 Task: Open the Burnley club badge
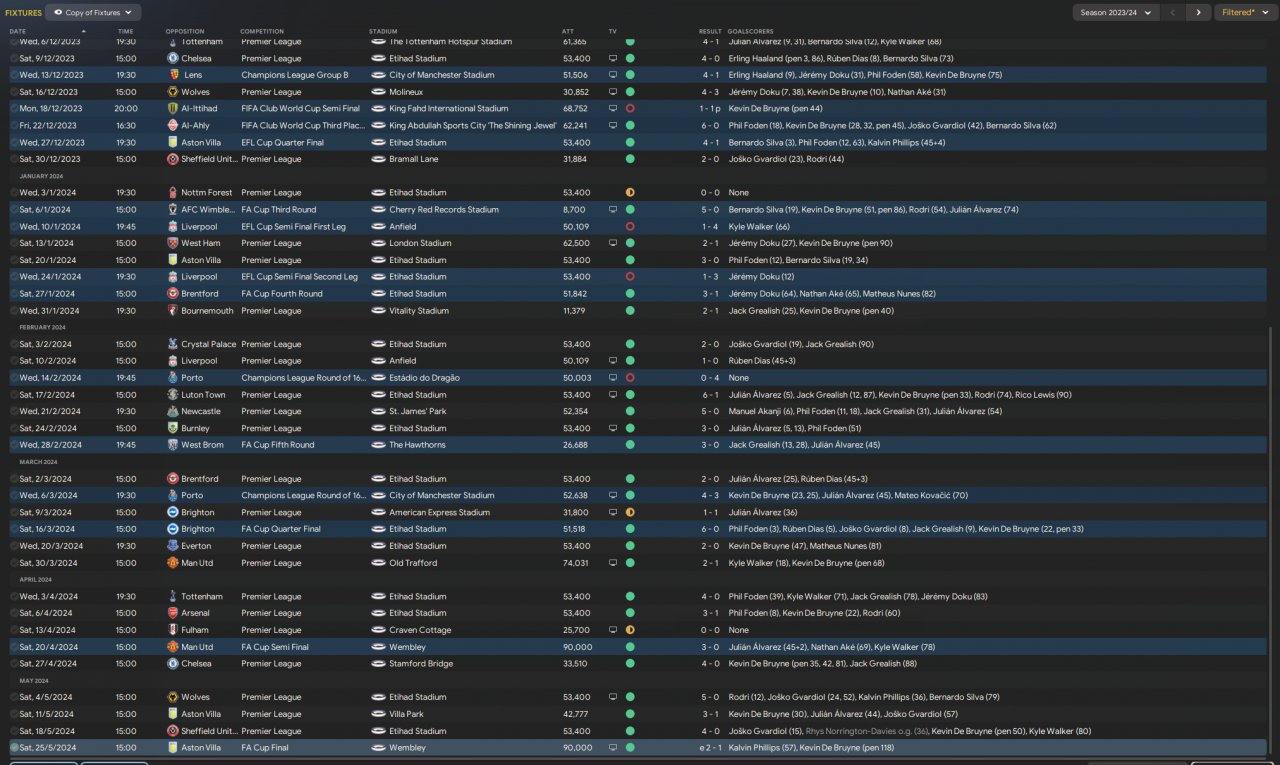point(173,428)
